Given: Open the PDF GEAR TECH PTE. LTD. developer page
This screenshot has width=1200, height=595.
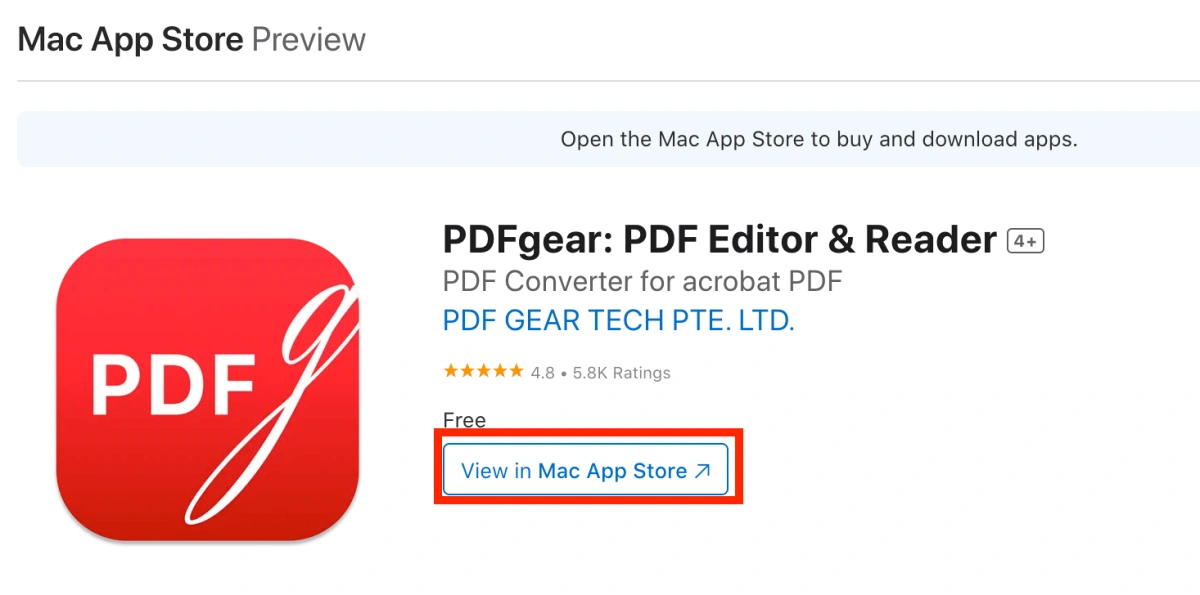Looking at the screenshot, I should (619, 320).
